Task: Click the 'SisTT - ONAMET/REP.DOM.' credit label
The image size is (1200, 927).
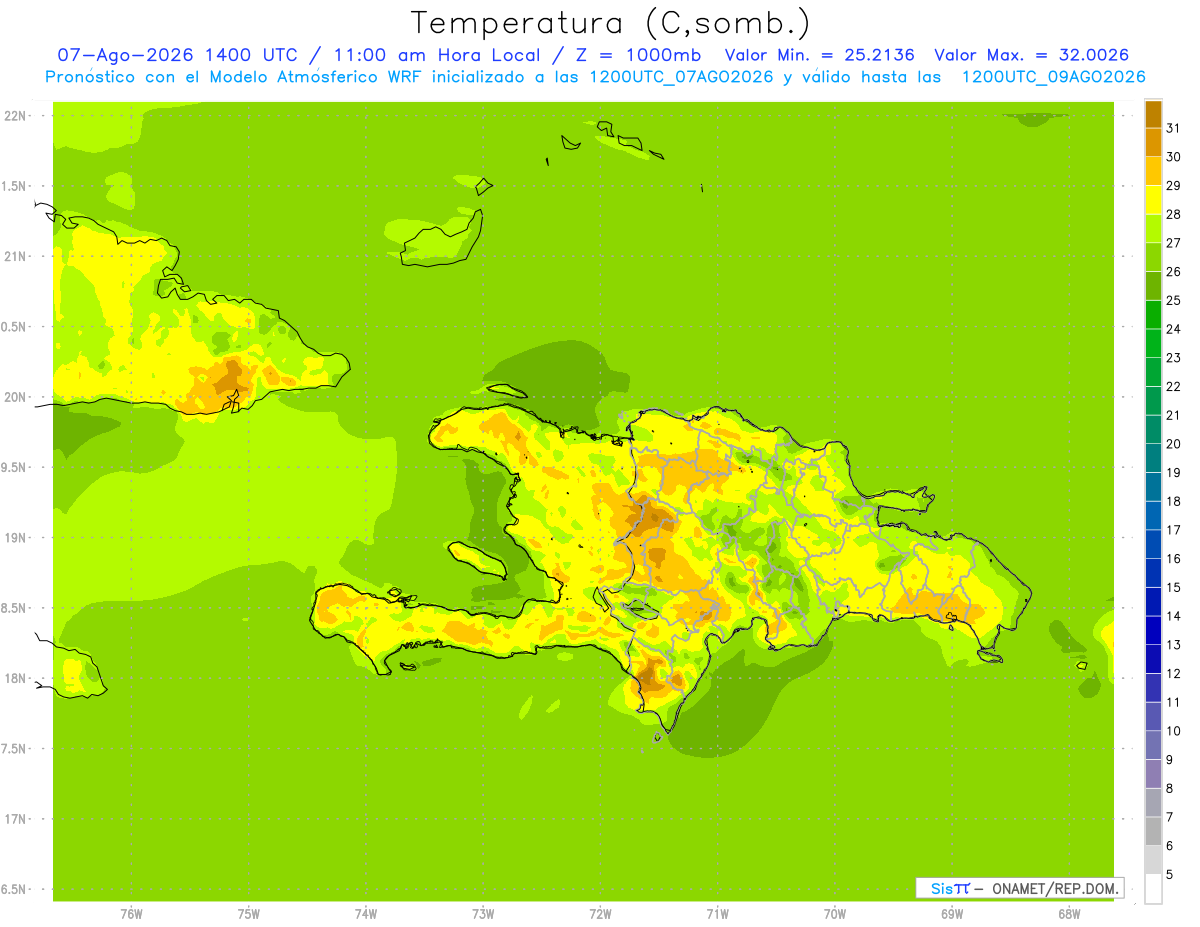Action: (1020, 888)
